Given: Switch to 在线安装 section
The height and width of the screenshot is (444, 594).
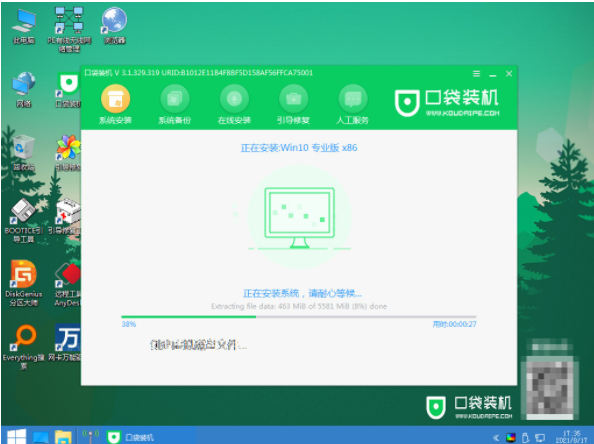Looking at the screenshot, I should (x=234, y=105).
